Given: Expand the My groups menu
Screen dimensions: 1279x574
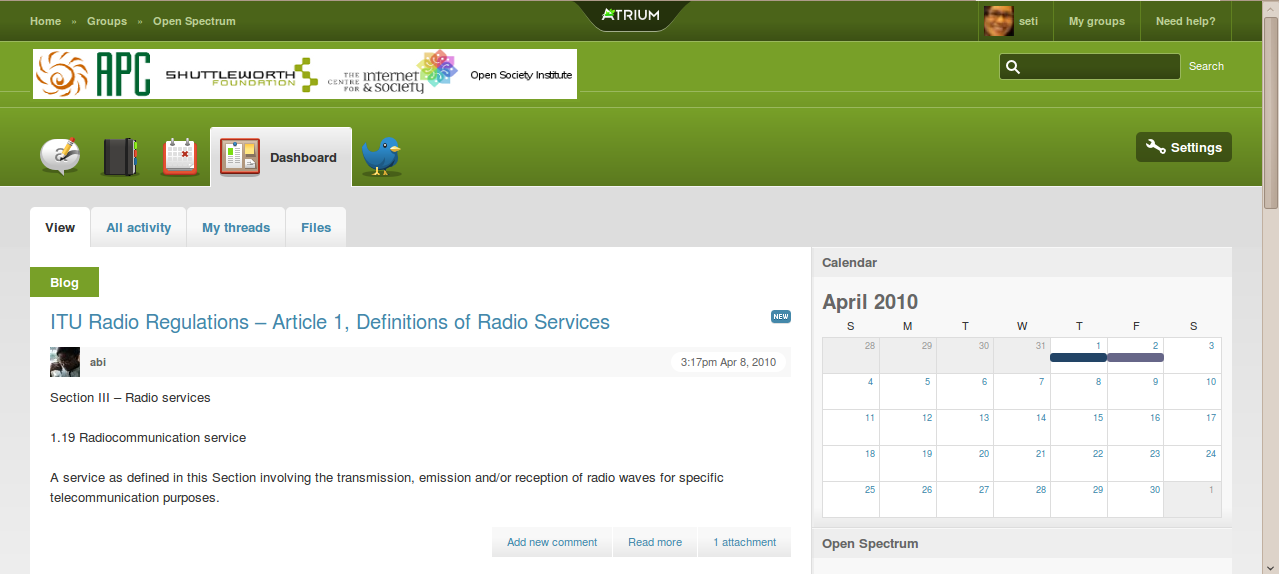Looking at the screenshot, I should (1096, 21).
